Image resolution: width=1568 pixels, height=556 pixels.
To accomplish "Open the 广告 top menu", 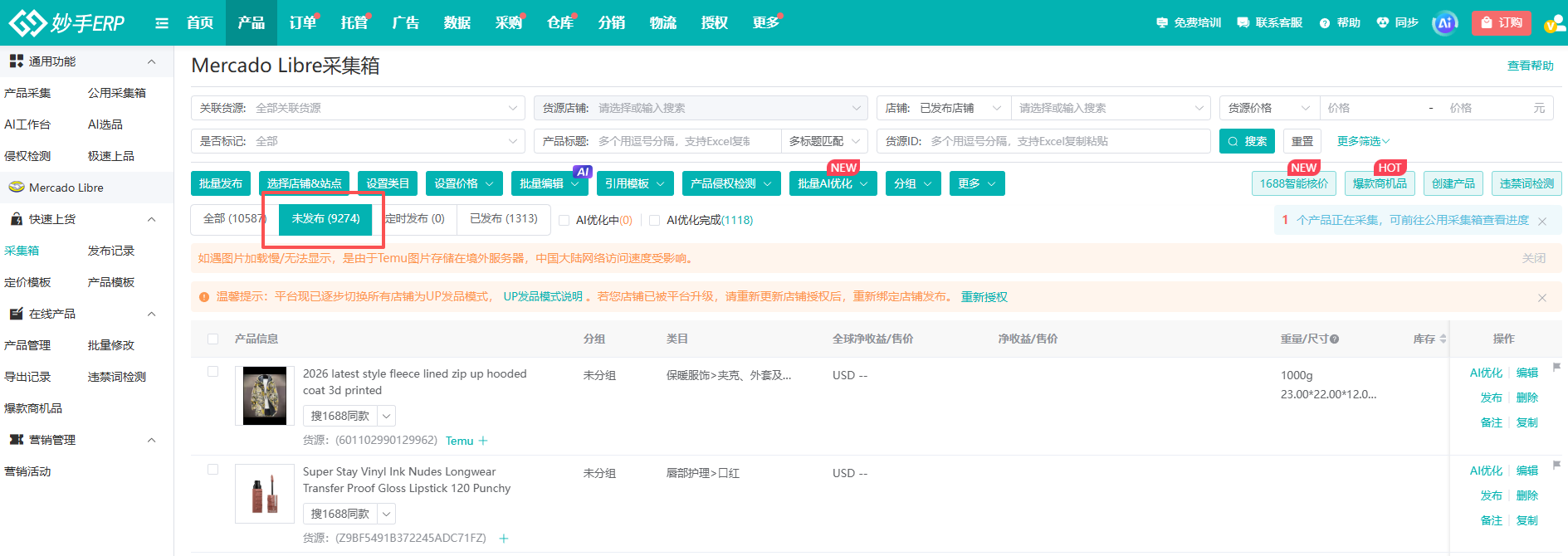I will [x=406, y=22].
